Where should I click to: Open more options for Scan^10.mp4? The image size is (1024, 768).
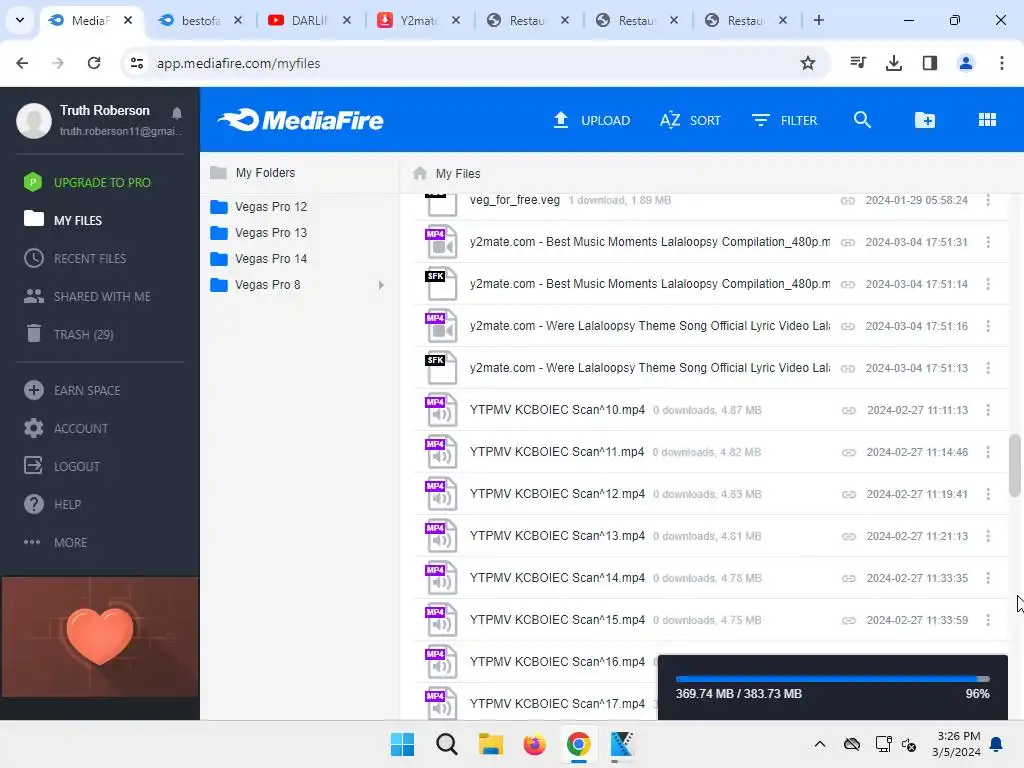988,410
